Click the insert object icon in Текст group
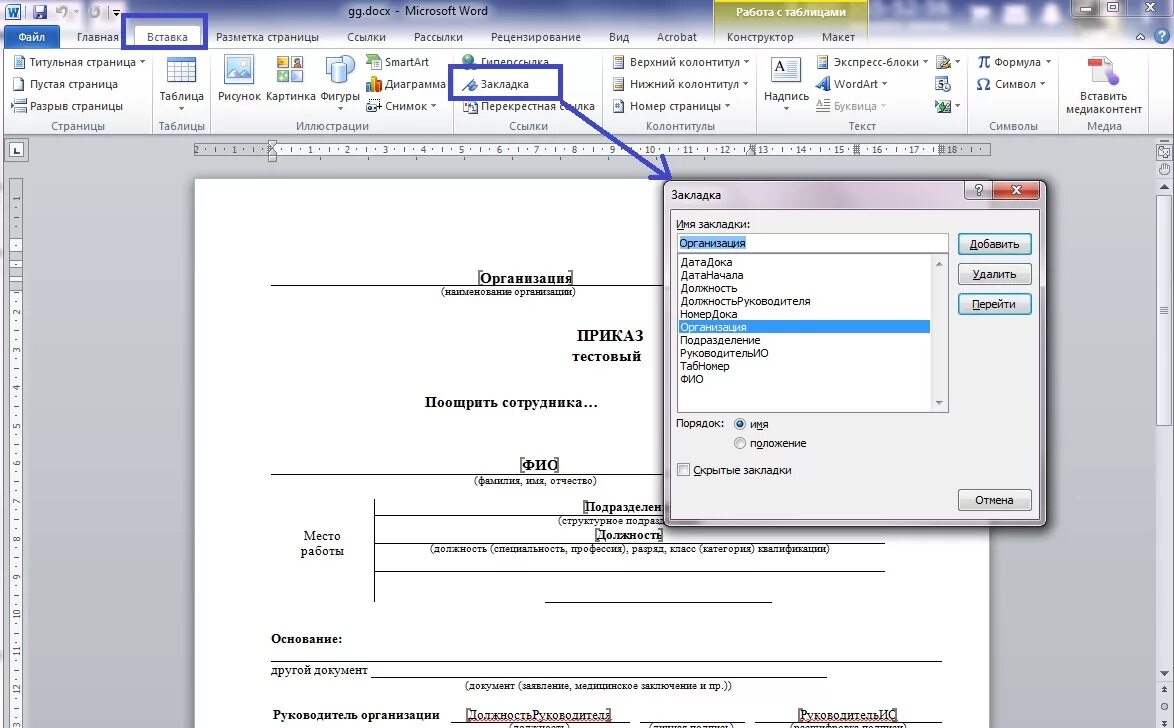The height and width of the screenshot is (728, 1174). 947,106
